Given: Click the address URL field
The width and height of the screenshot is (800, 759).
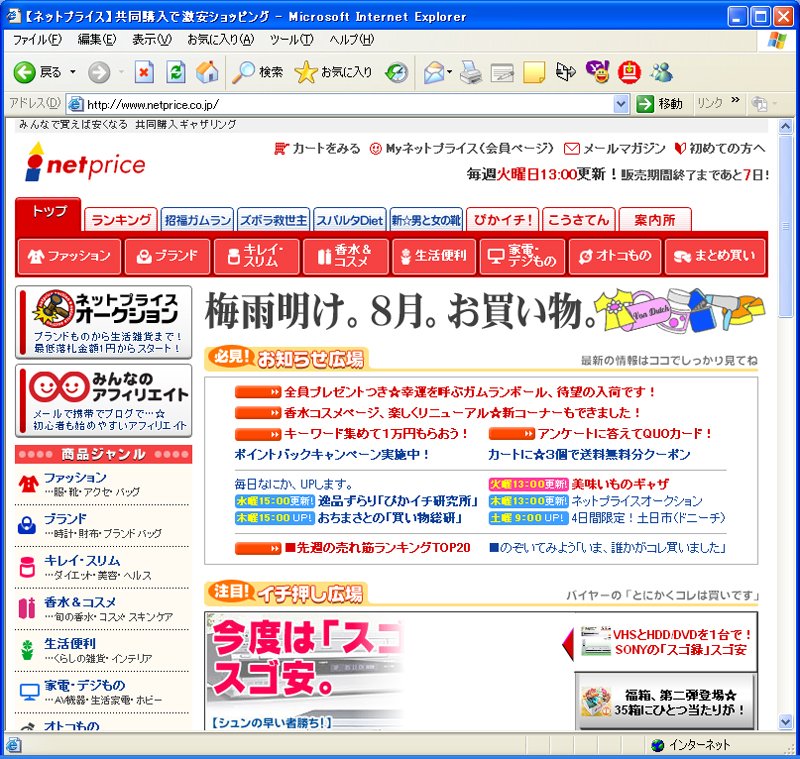Looking at the screenshot, I should 347,105.
